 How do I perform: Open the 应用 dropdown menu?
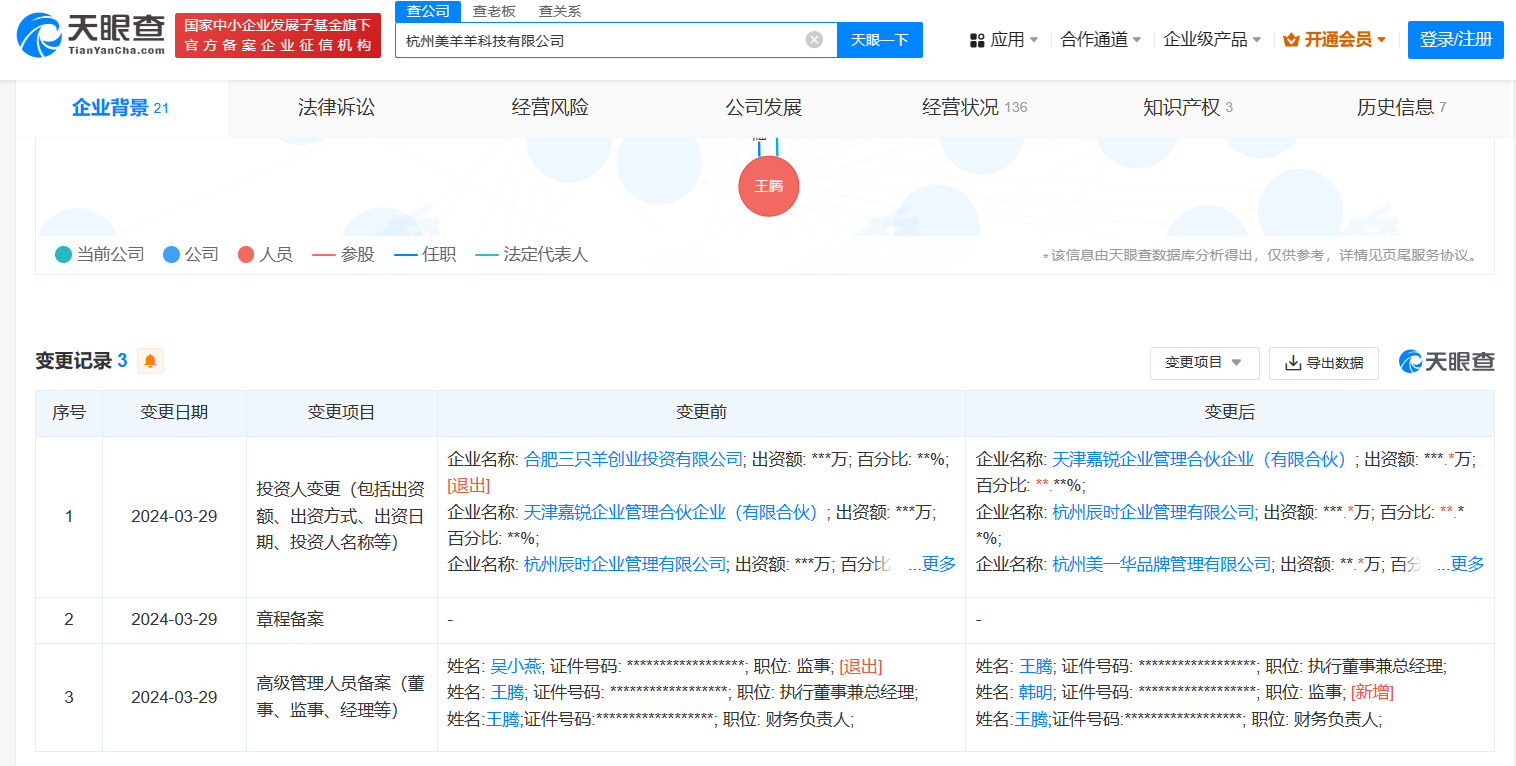click(x=1003, y=40)
